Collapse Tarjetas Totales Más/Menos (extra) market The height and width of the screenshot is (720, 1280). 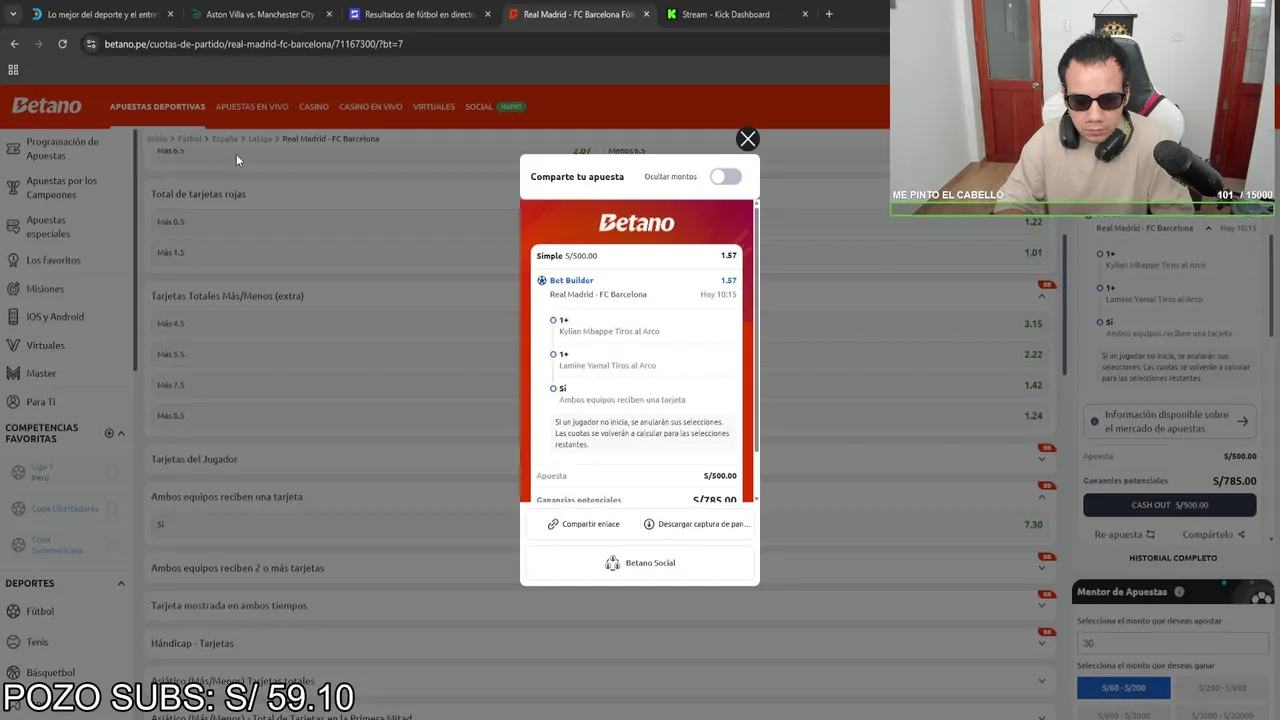pos(1042,296)
